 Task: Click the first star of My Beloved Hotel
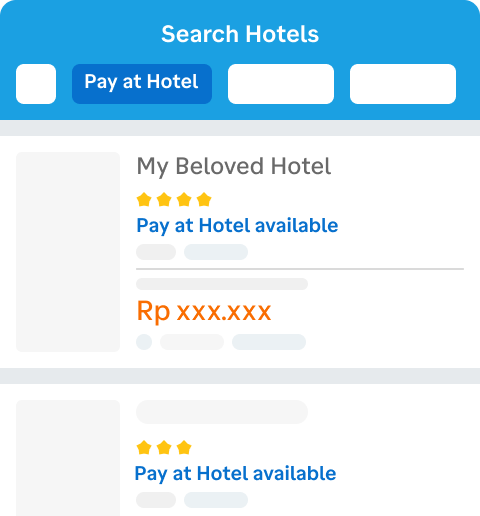(144, 200)
